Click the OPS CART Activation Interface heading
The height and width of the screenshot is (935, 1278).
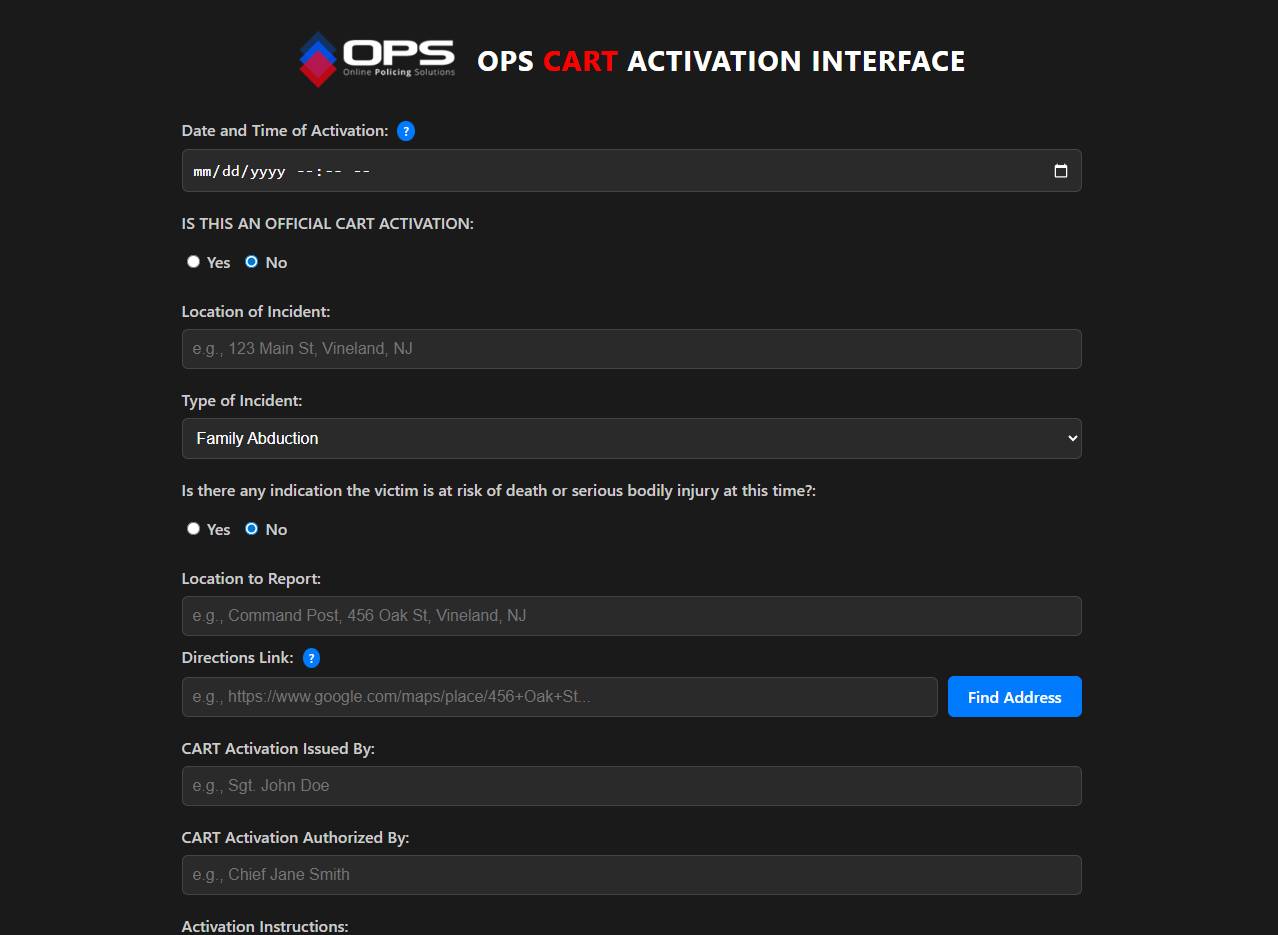tap(720, 61)
